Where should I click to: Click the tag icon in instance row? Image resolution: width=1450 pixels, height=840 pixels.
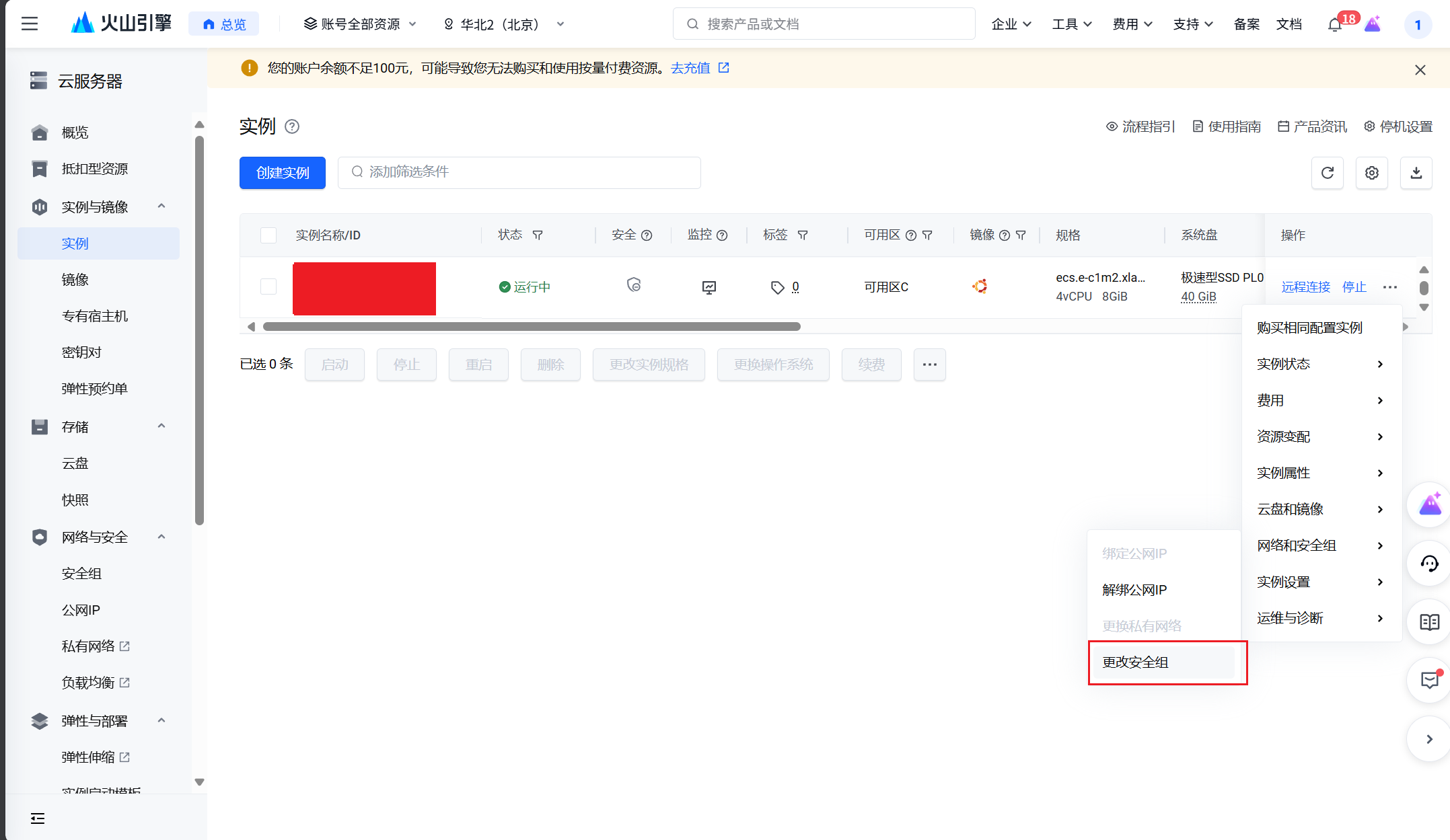click(x=777, y=288)
